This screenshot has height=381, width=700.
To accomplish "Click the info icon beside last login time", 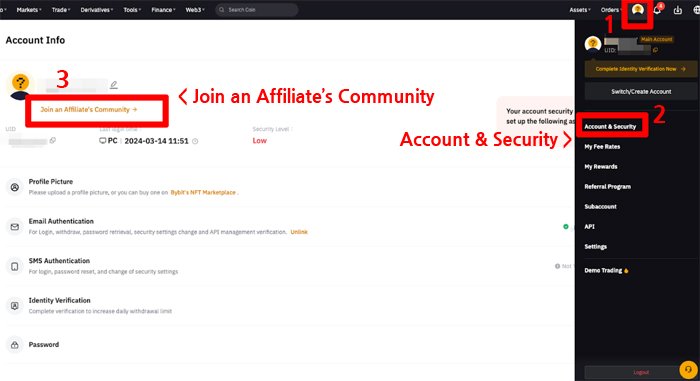I will tap(195, 141).
